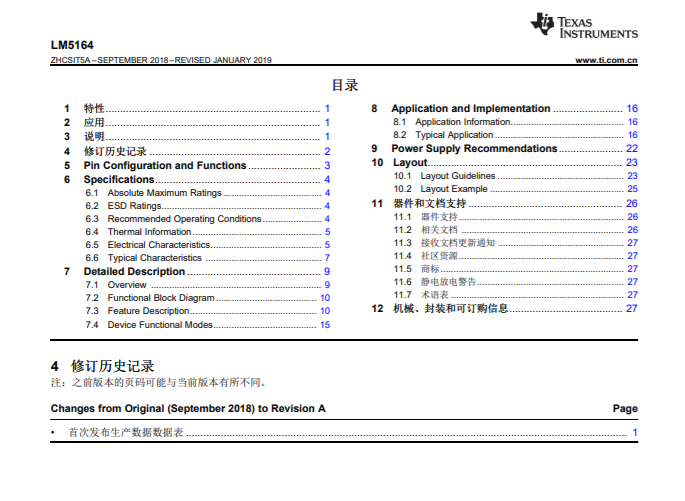Viewport: 685px width, 501px height.
Task: Open 11.5 商标 entry
Action: tap(515, 269)
